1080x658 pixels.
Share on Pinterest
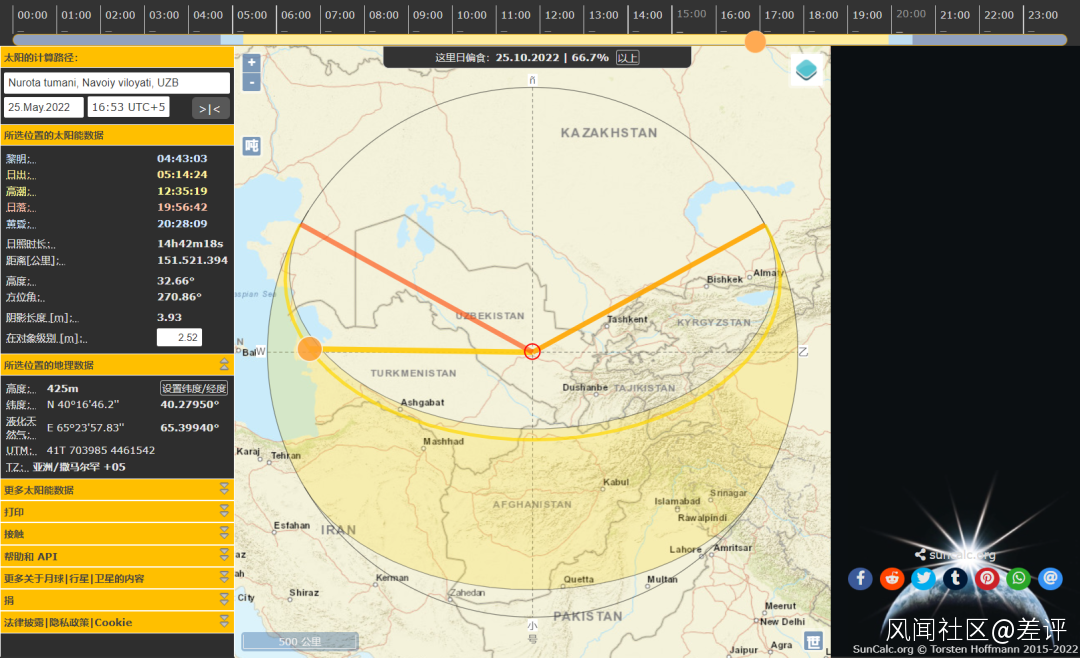(x=987, y=578)
